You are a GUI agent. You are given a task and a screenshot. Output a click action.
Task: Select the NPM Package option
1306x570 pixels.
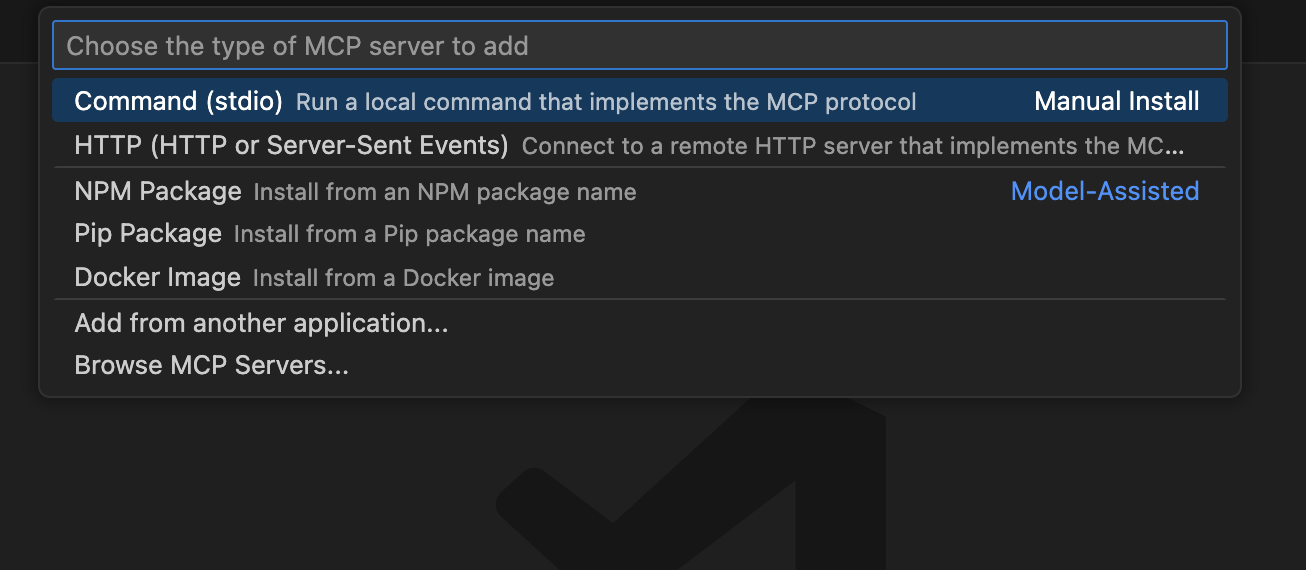pyautogui.click(x=158, y=191)
